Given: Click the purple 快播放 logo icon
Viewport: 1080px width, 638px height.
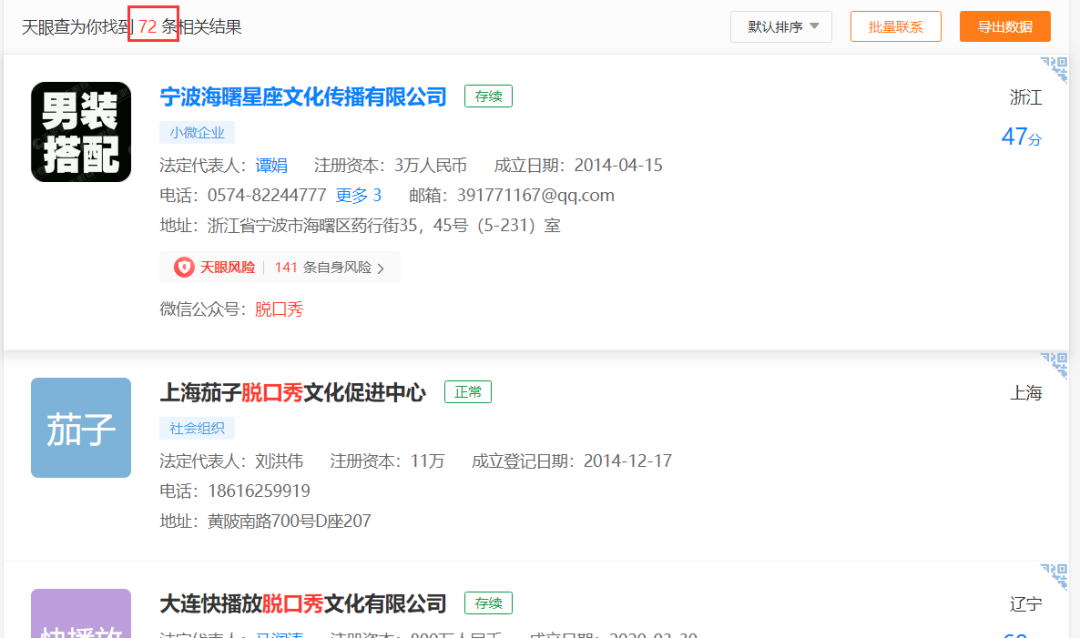Looking at the screenshot, I should pyautogui.click(x=81, y=613).
